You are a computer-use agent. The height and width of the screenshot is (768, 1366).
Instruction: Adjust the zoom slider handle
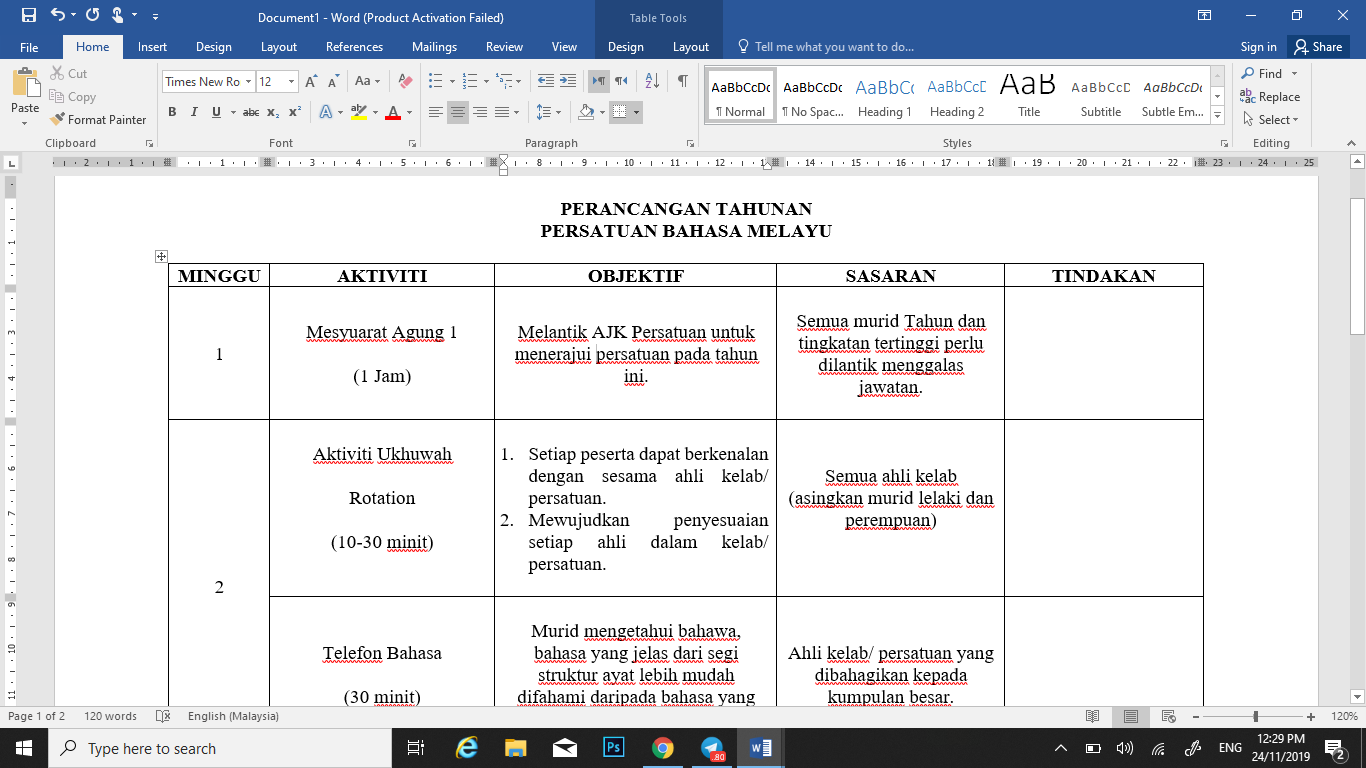(1256, 716)
